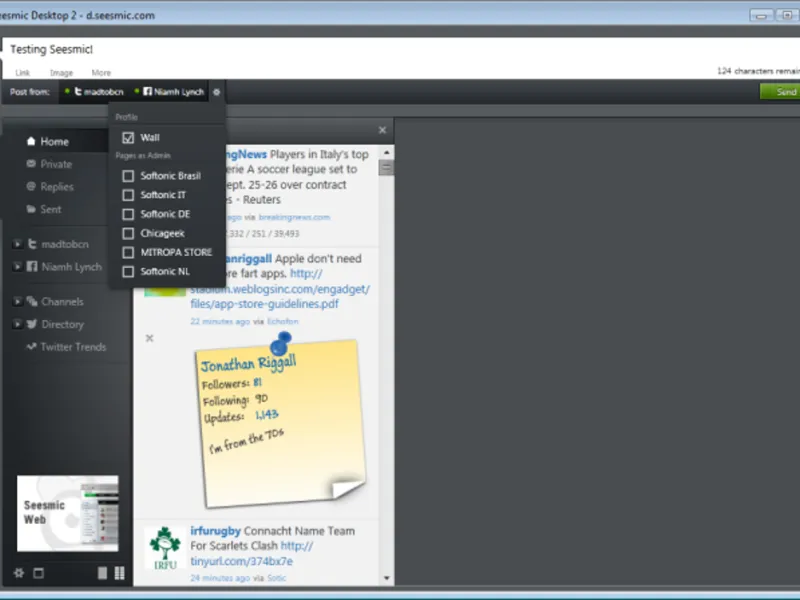
Task: Open the Sent messages view
Action: pyautogui.click(x=51, y=209)
